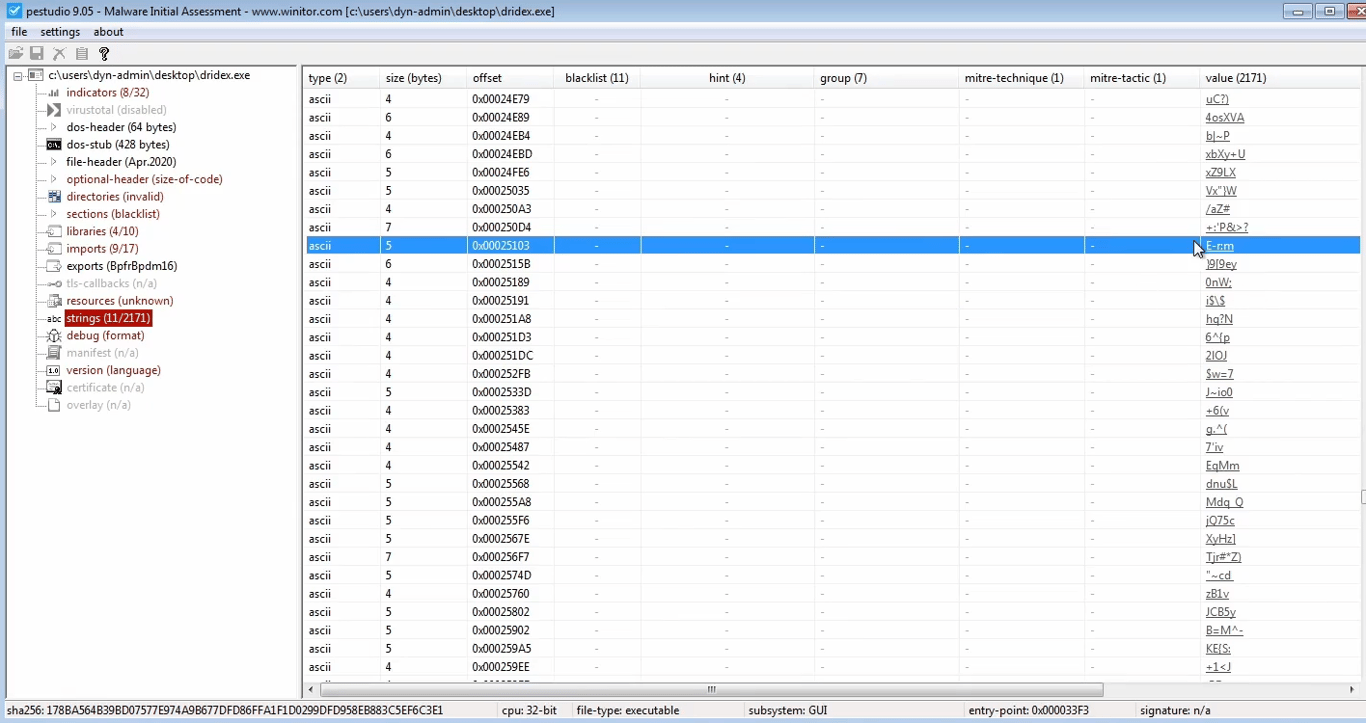Image resolution: width=1366 pixels, height=723 pixels.
Task: Open the about menu
Action: (108, 32)
